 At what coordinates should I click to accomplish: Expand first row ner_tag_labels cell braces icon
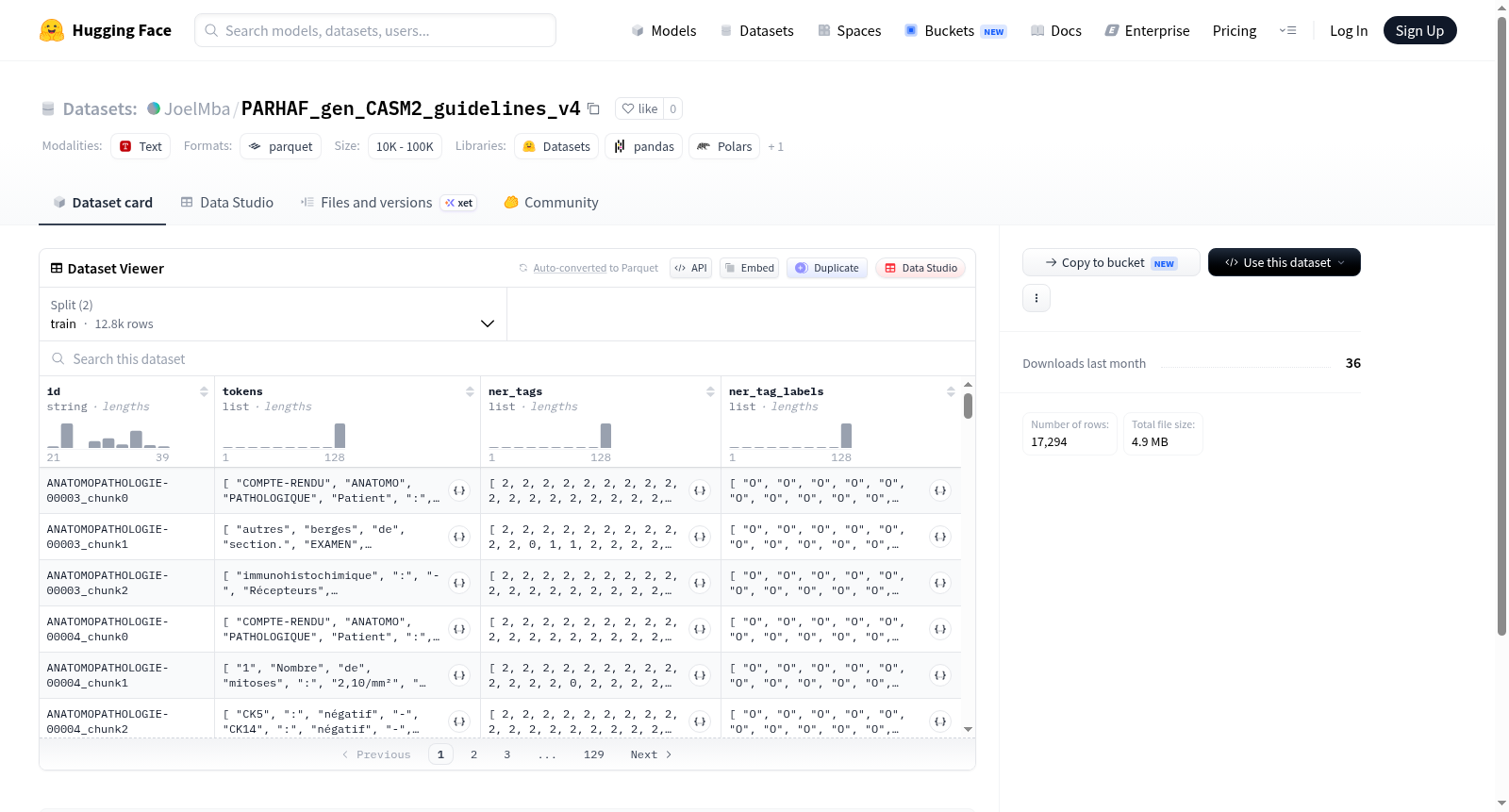940,490
